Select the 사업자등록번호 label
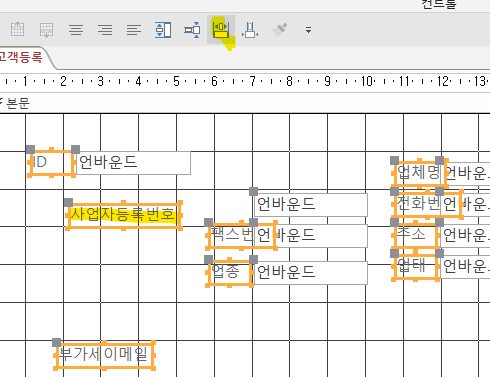The height and width of the screenshot is (377, 490). tap(124, 215)
